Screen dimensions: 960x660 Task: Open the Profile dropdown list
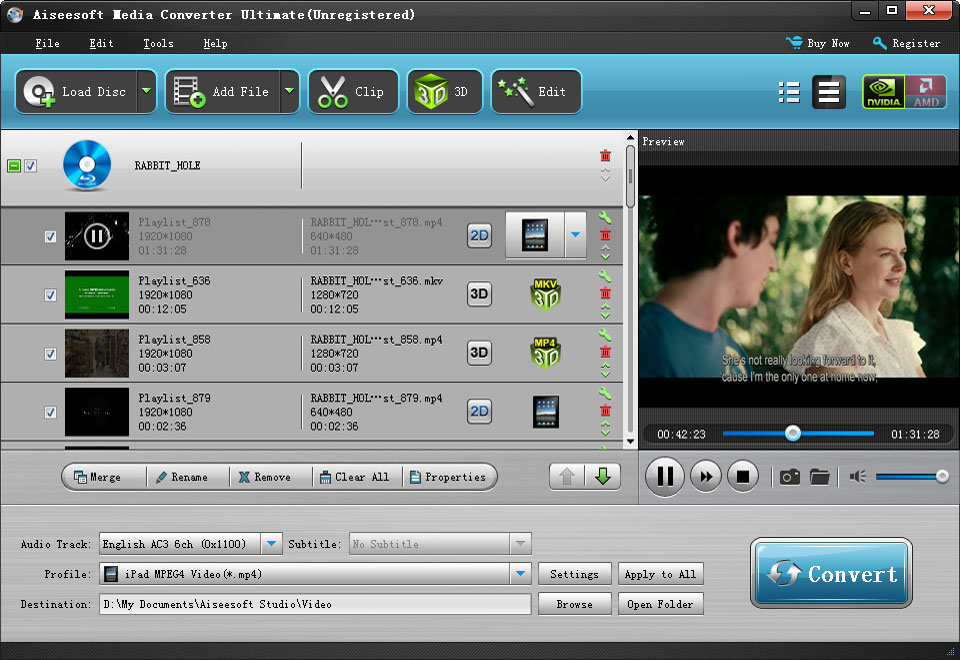[520, 574]
